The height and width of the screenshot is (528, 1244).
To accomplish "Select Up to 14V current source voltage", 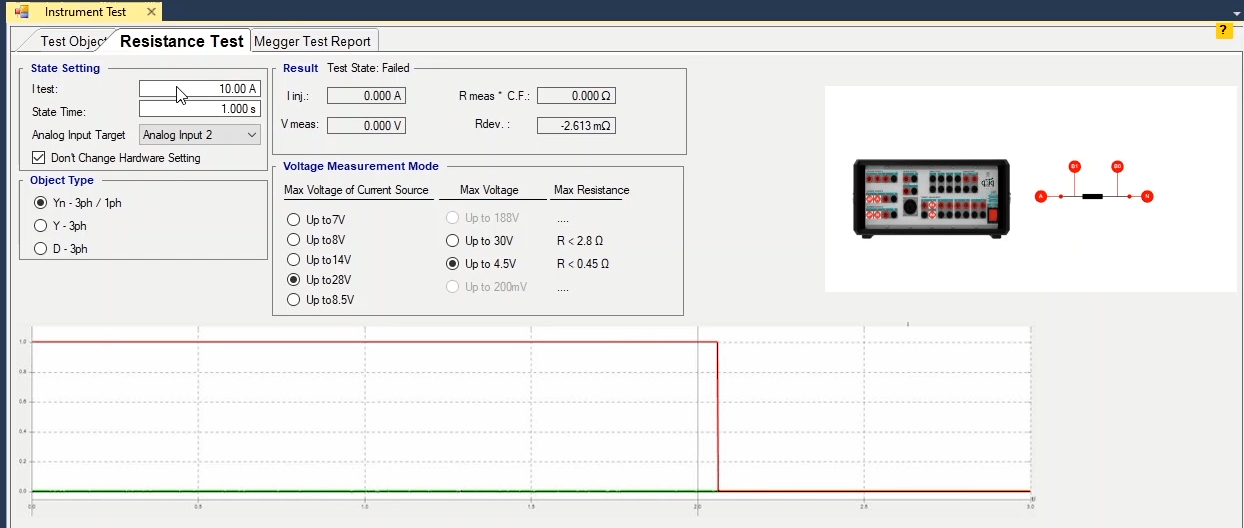I will (293, 260).
